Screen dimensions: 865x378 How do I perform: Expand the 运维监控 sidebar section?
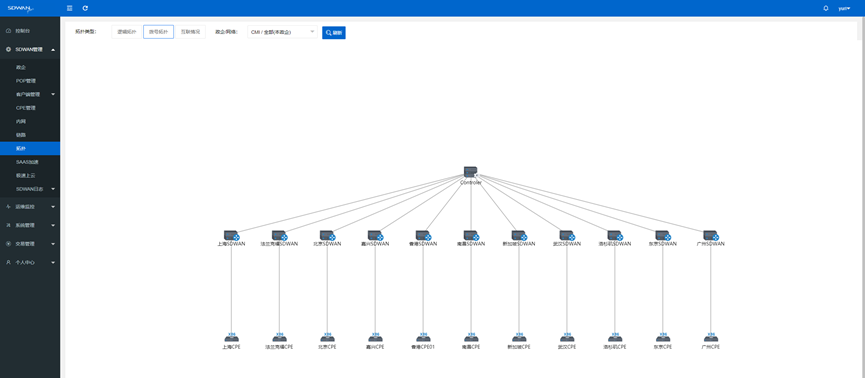[x=30, y=206]
